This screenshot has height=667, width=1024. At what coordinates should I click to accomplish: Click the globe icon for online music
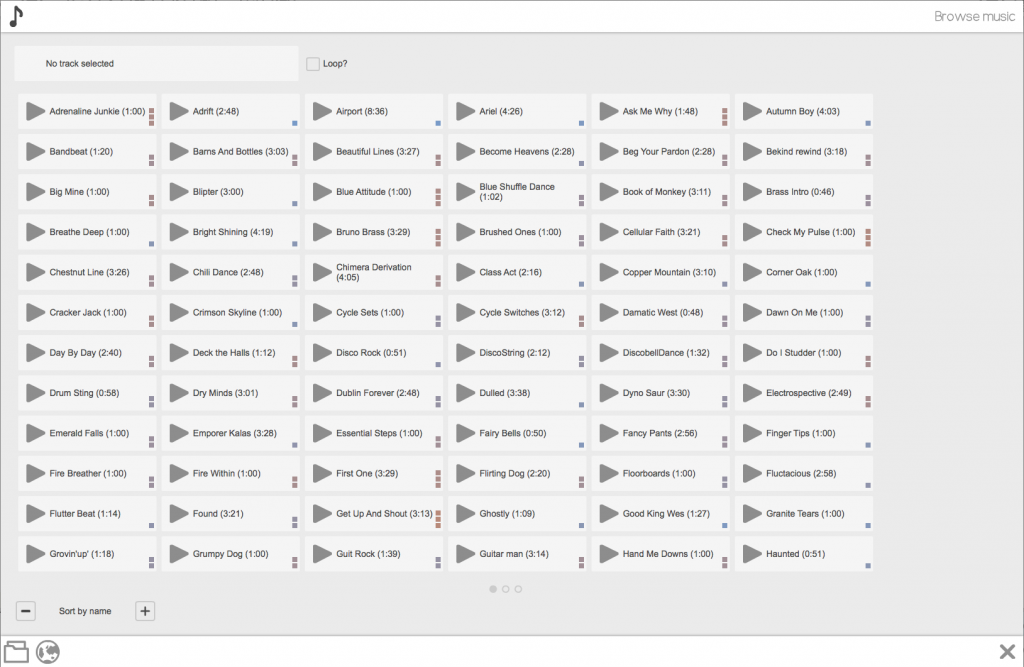click(x=46, y=651)
